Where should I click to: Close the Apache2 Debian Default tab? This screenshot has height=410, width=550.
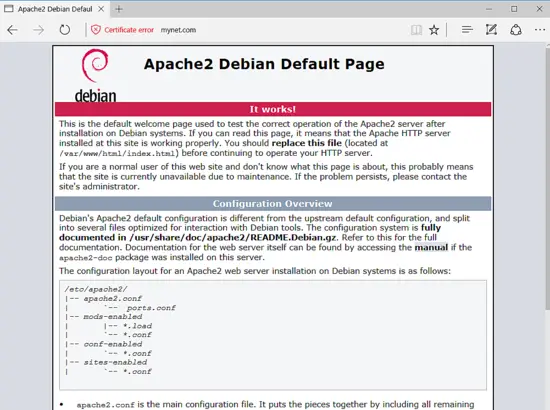tap(101, 9)
